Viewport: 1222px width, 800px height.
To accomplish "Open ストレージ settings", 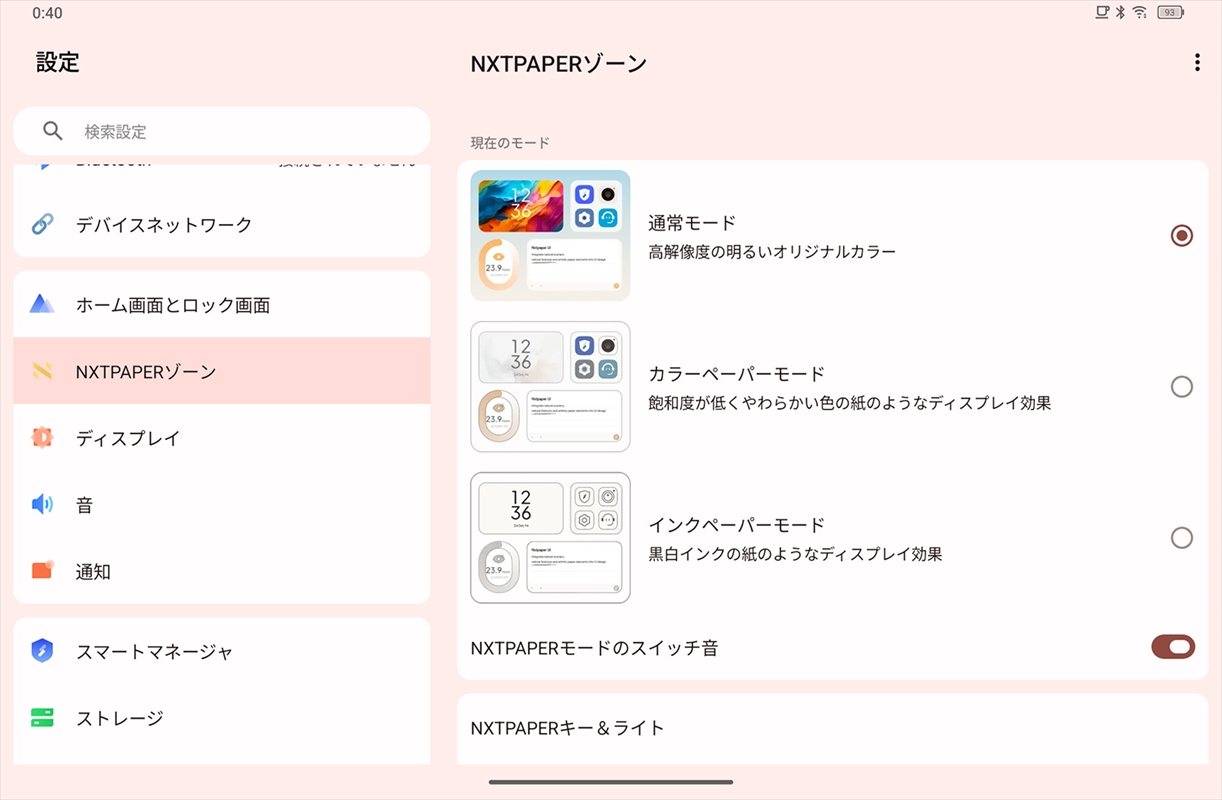I will pyautogui.click(x=222, y=717).
